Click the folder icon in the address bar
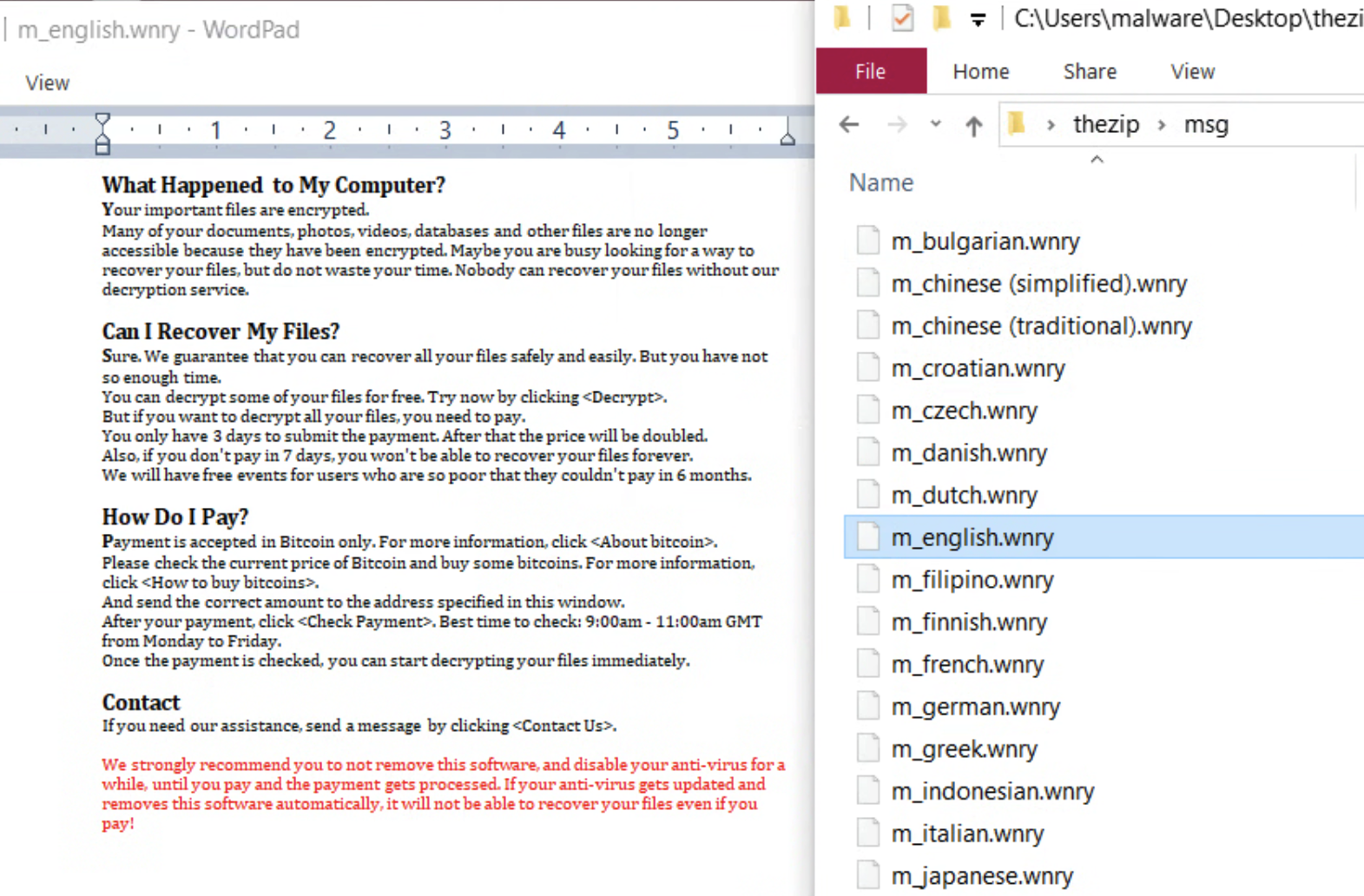This screenshot has height=896, width=1364. point(1017,125)
